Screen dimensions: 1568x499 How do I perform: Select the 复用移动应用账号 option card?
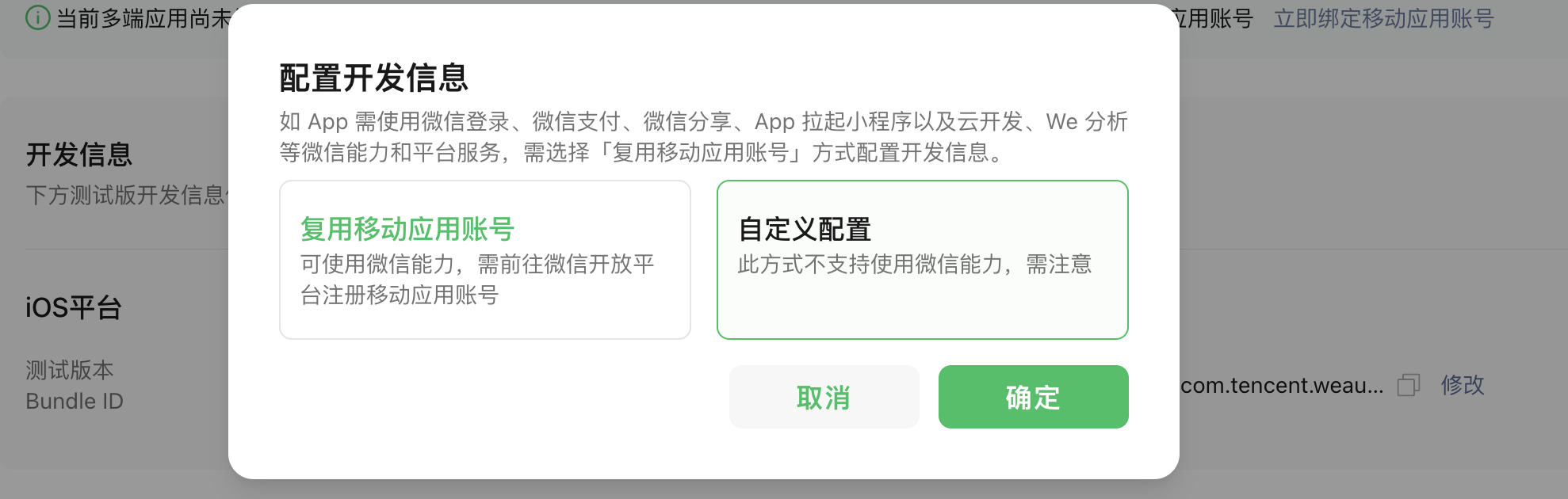[x=485, y=260]
